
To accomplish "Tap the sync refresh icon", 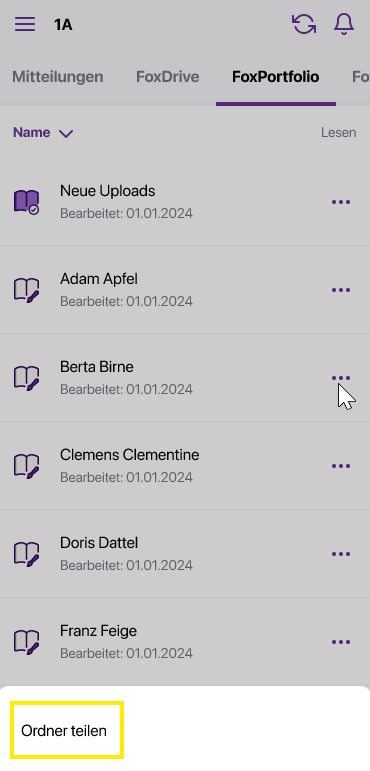I will pyautogui.click(x=304, y=24).
